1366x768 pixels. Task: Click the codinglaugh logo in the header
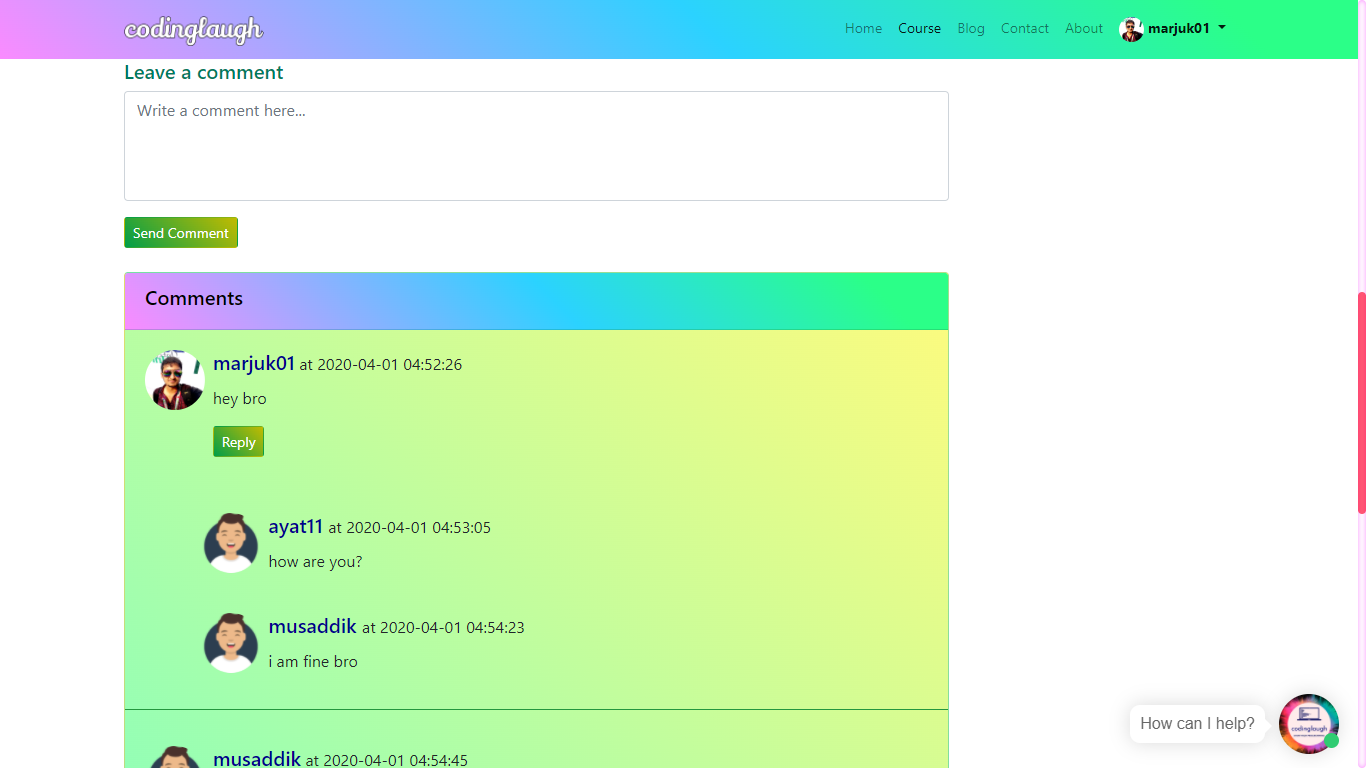pyautogui.click(x=193, y=30)
